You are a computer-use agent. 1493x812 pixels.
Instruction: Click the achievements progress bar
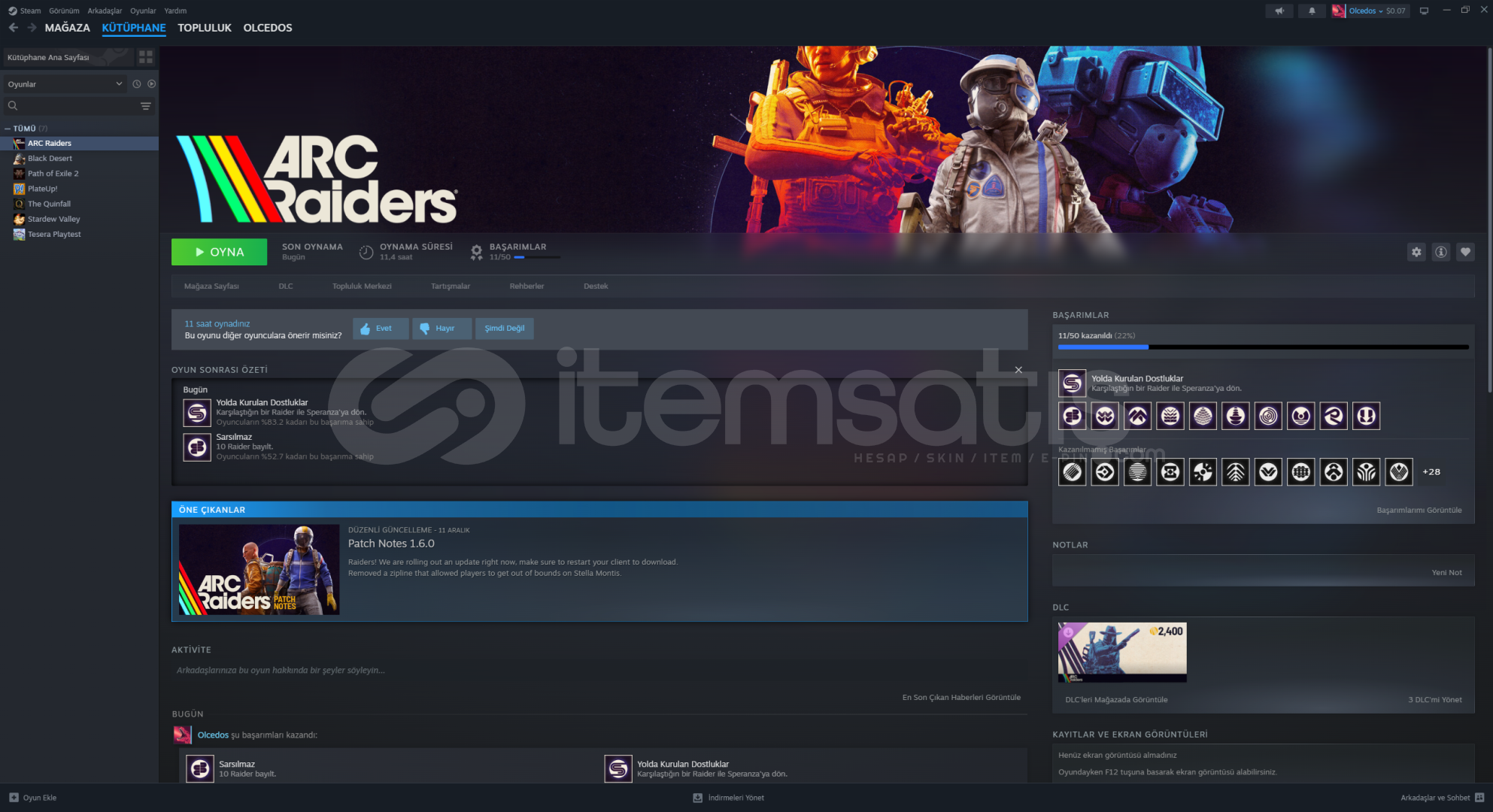point(1263,347)
